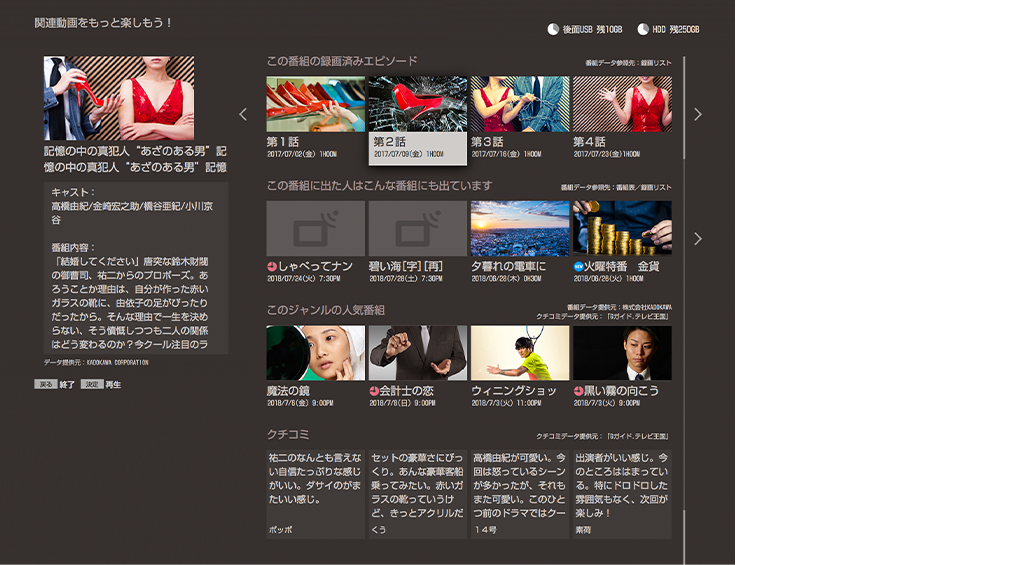
Task: Select the 魔法の鏡 program thumbnail
Action: pyautogui.click(x=315, y=353)
